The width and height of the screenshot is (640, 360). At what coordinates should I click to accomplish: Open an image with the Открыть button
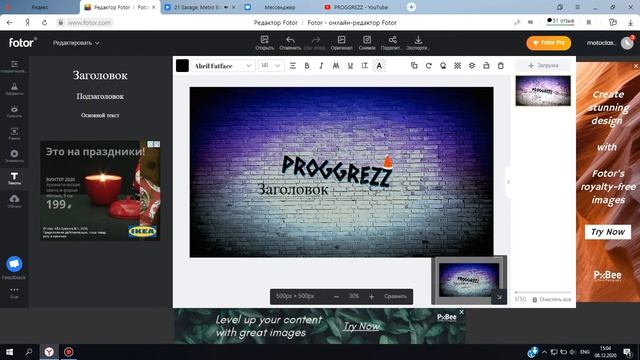pyautogui.click(x=264, y=42)
